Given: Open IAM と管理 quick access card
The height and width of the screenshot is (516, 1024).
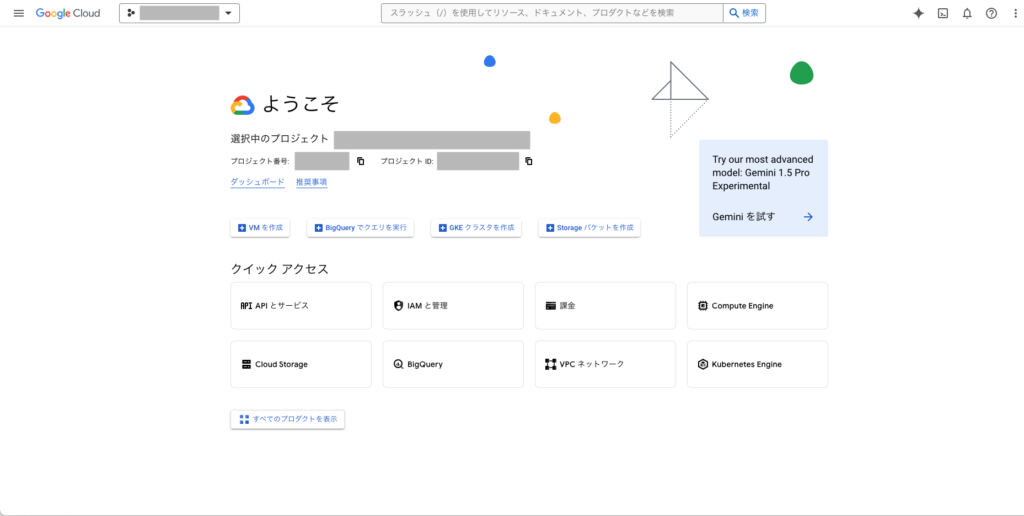Looking at the screenshot, I should click(x=453, y=306).
